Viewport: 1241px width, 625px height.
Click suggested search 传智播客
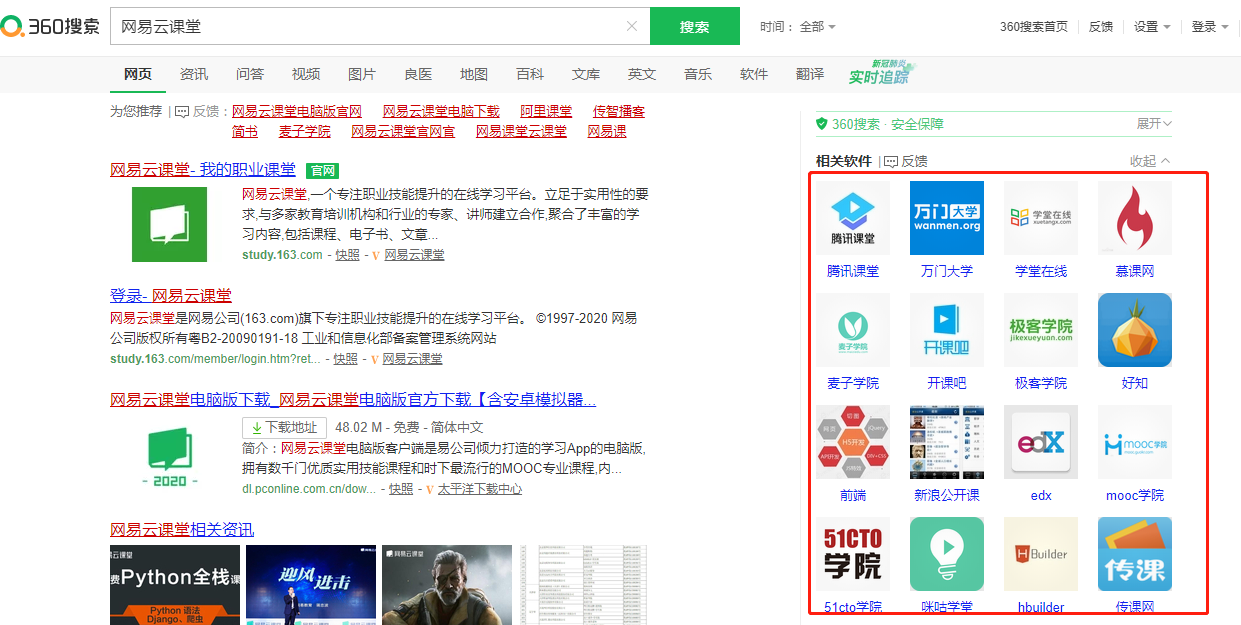tap(619, 111)
